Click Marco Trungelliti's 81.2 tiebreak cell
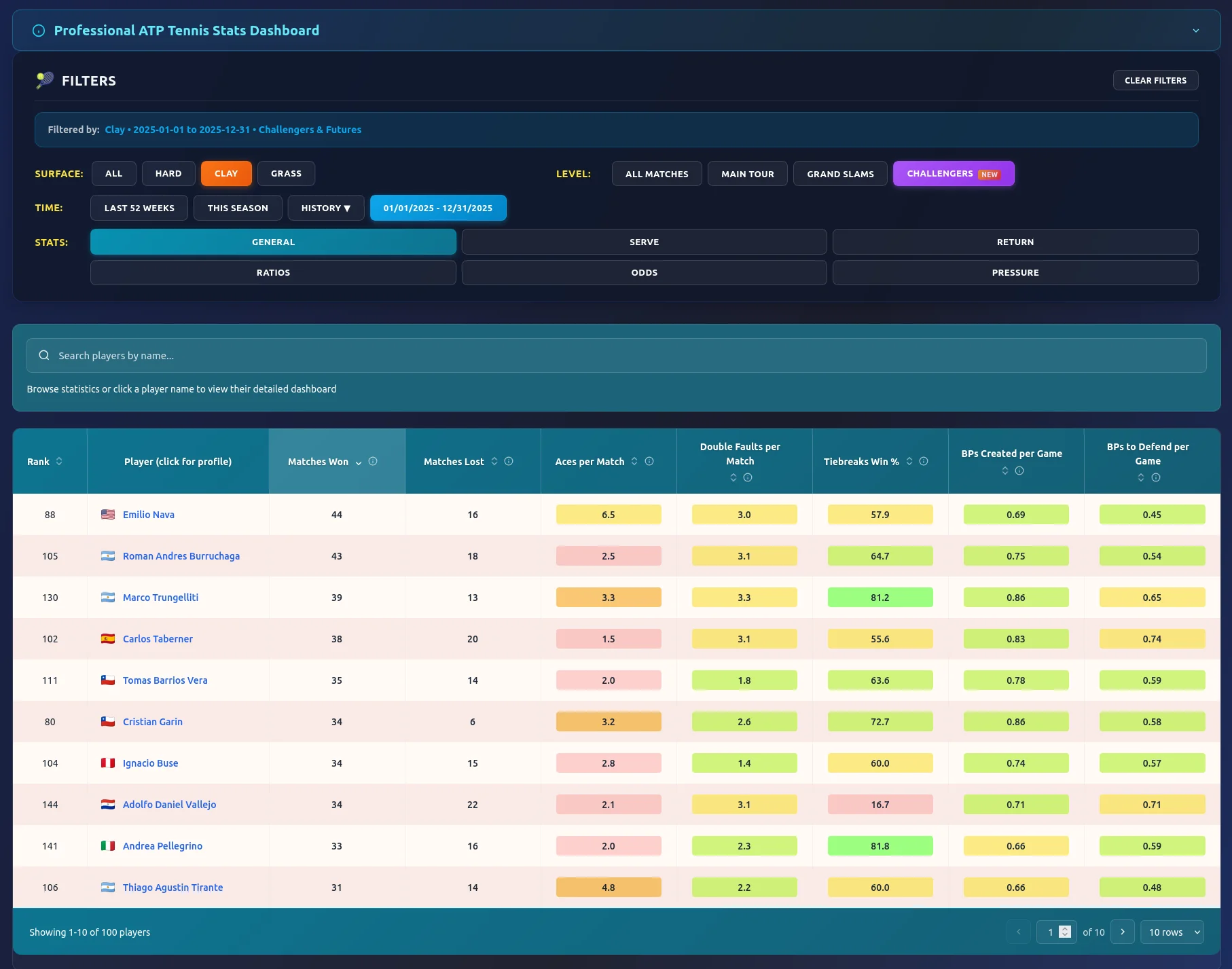1232x969 pixels. [880, 598]
